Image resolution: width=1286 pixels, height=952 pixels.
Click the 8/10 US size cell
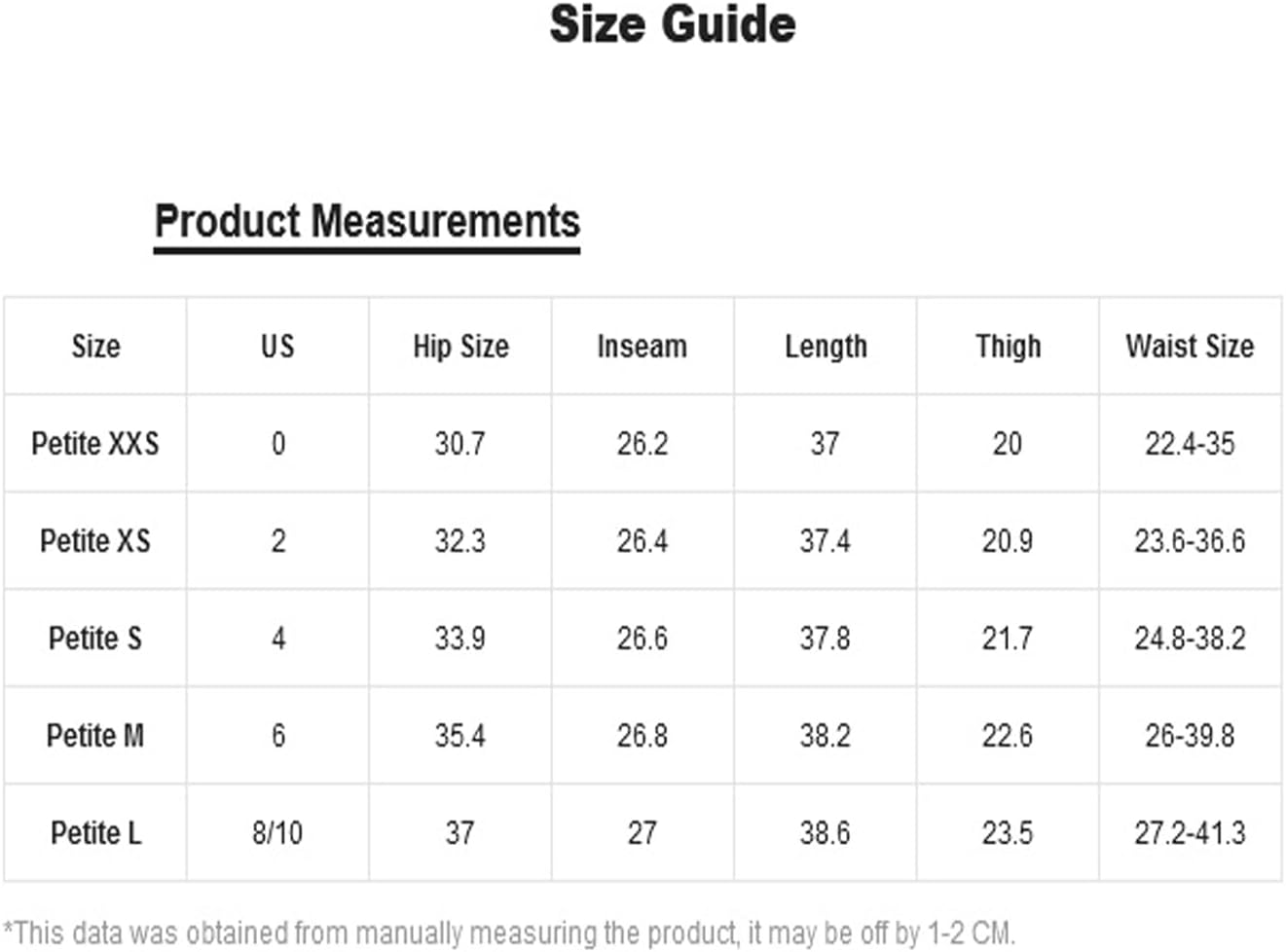tap(277, 833)
